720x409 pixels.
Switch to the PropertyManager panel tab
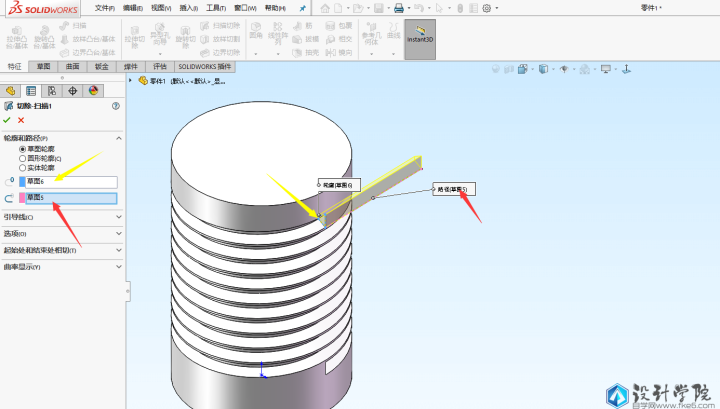coord(32,90)
